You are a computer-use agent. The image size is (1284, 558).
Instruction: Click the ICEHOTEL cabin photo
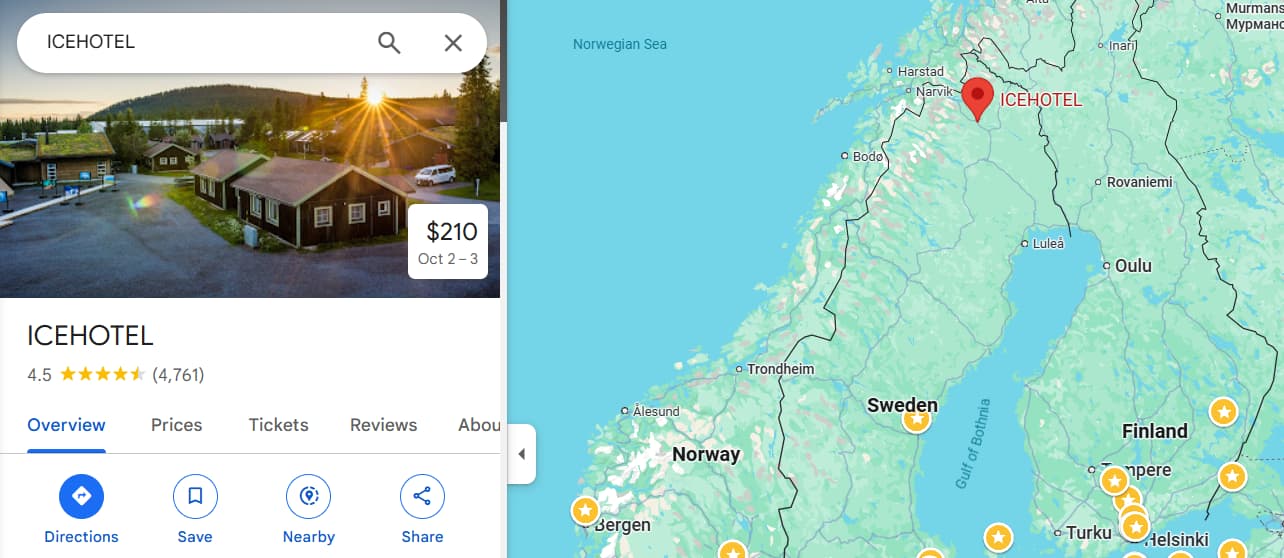point(250,180)
